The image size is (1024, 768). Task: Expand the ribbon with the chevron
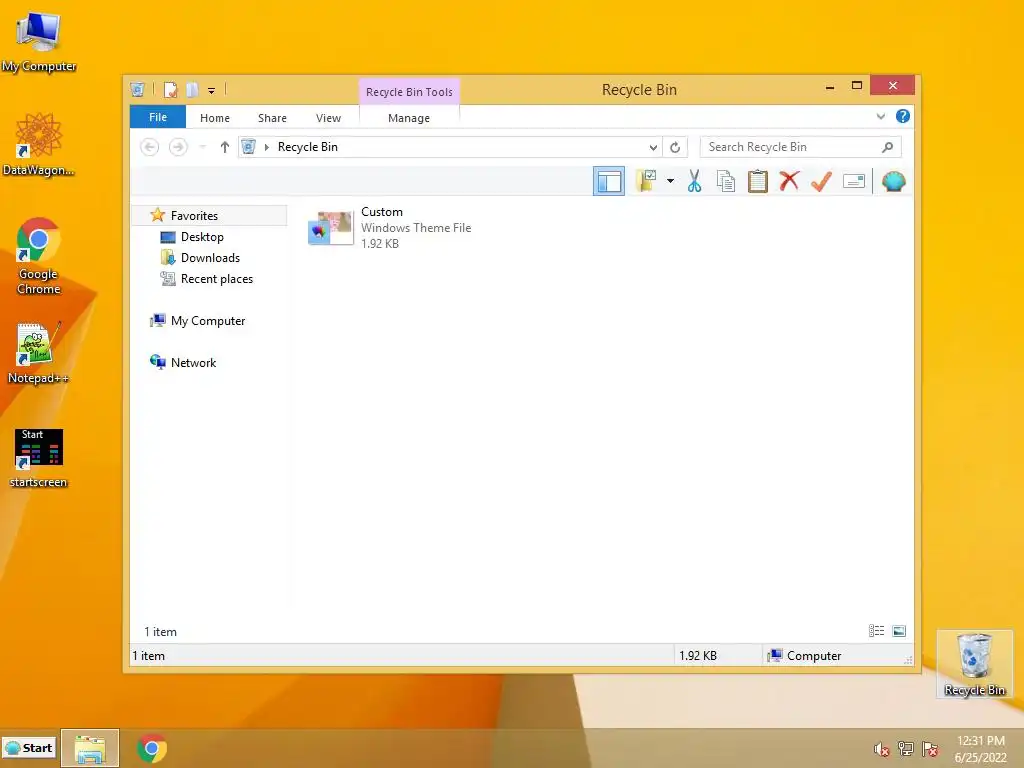881,117
